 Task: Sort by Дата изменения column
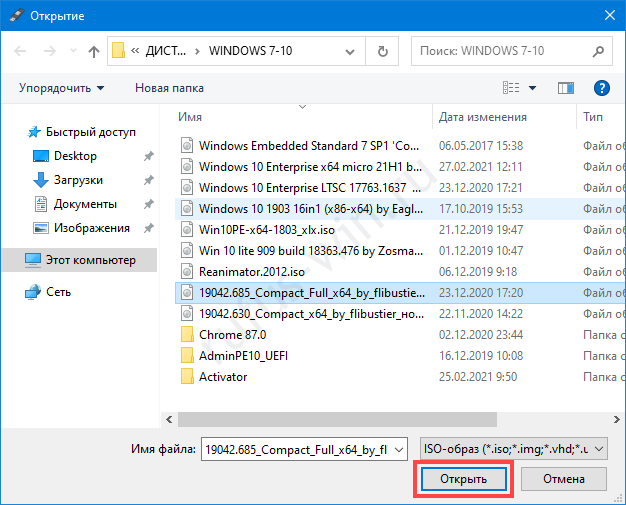point(482,117)
